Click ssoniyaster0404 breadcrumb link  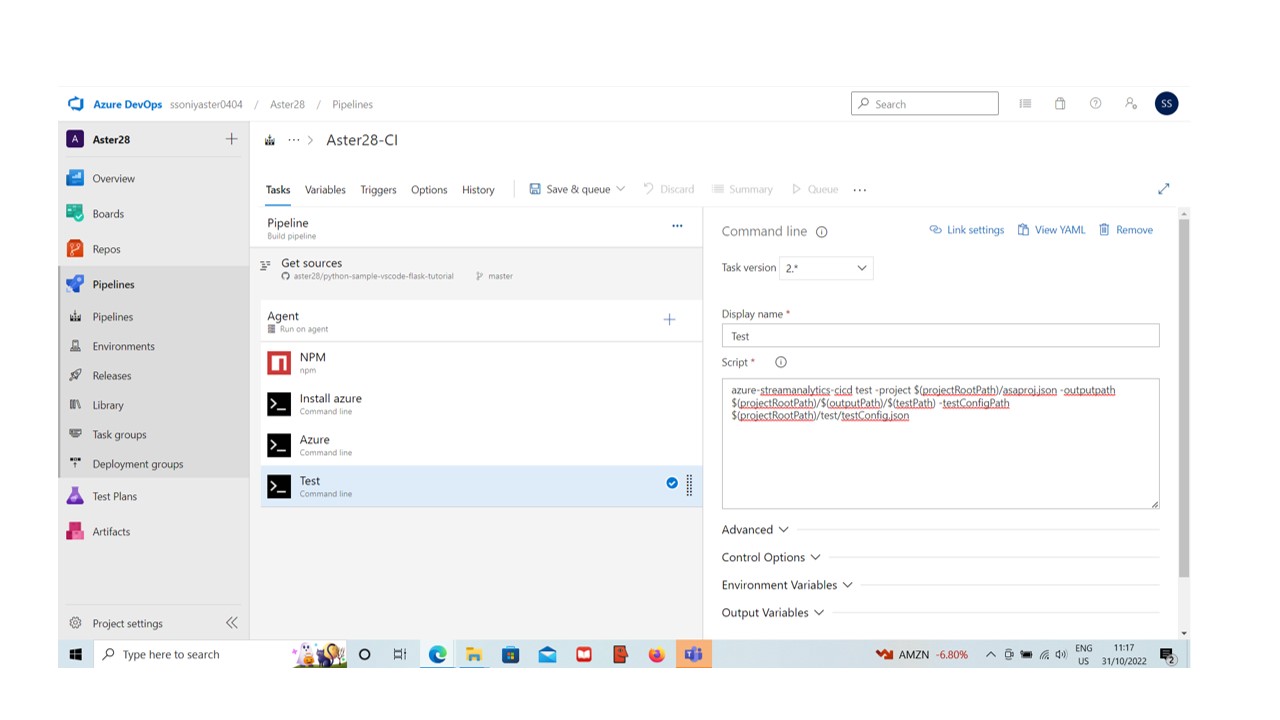click(206, 104)
